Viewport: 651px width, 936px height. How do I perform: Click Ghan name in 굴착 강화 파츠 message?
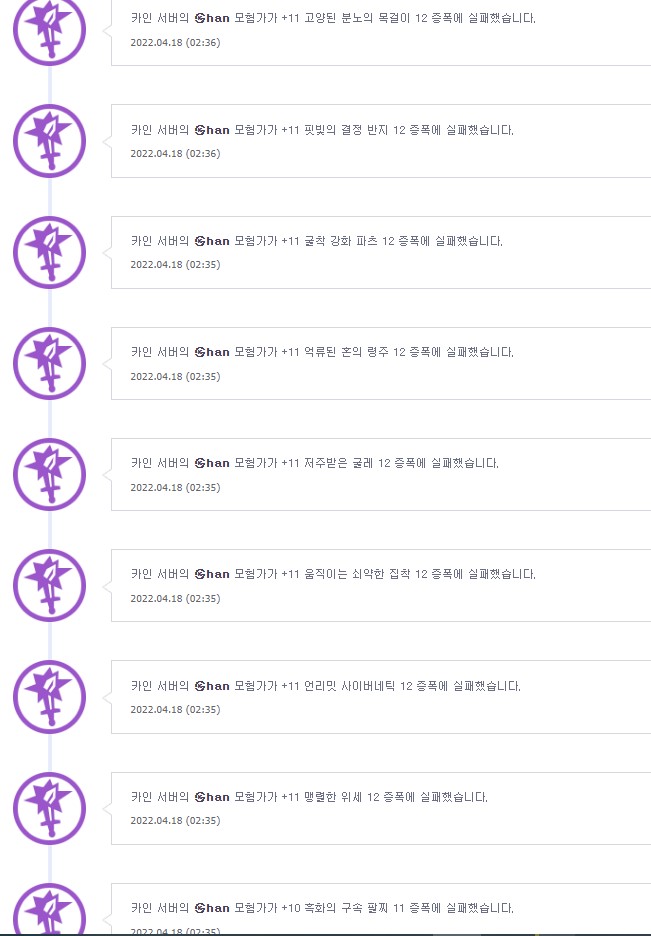212,241
